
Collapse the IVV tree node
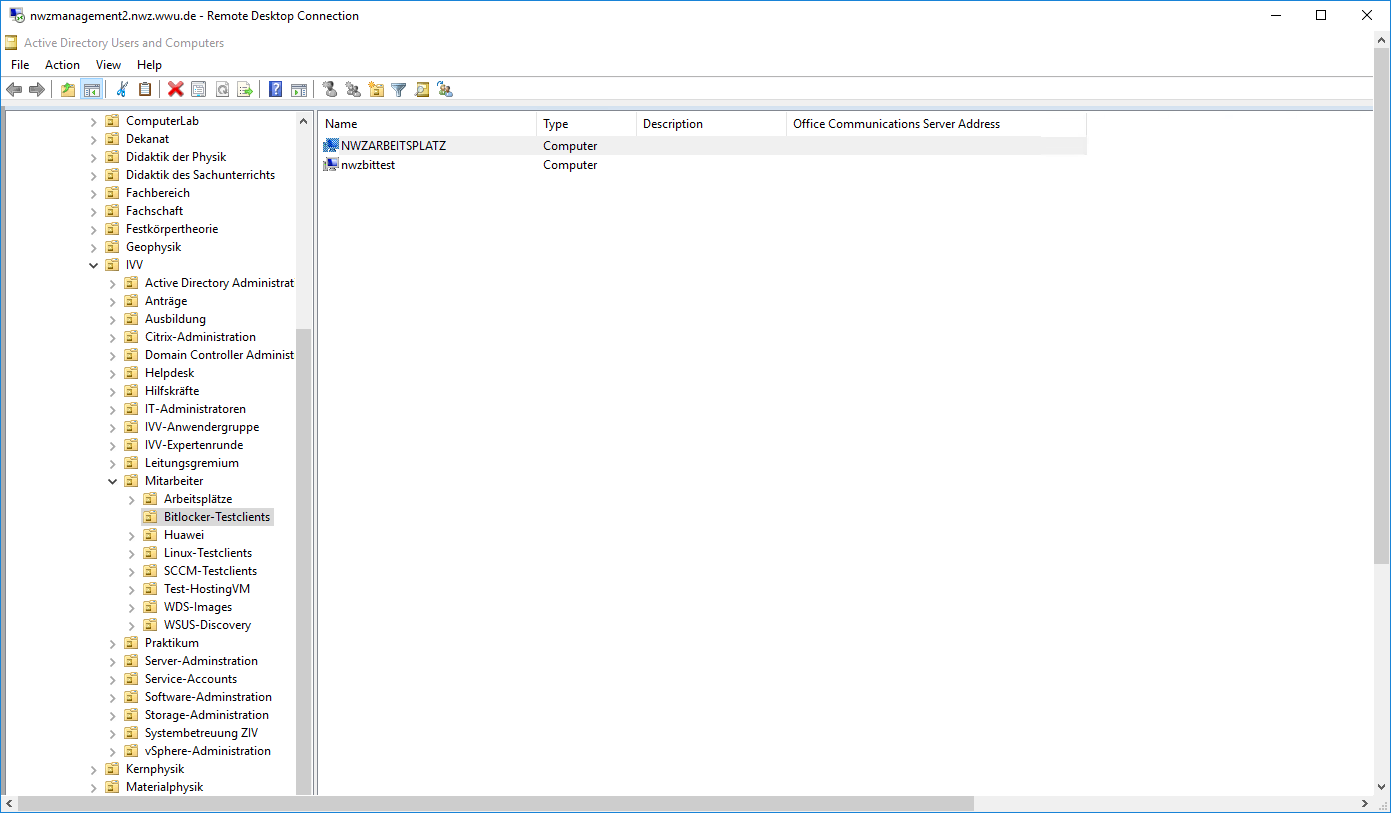[x=94, y=265]
